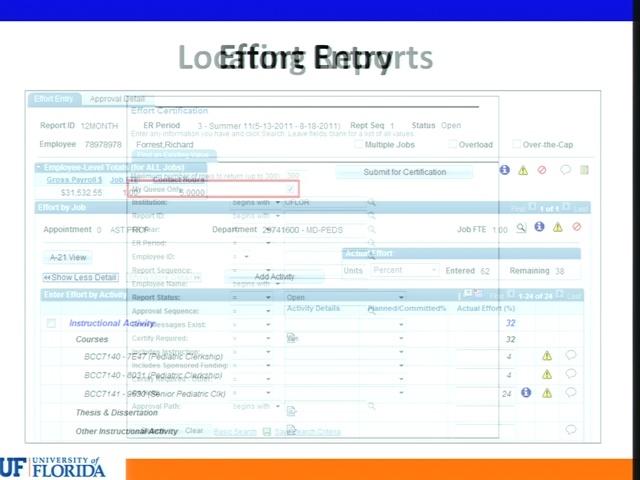The height and width of the screenshot is (480, 640).
Task: Click the info icon beside Submit for Certification
Action: point(504,170)
